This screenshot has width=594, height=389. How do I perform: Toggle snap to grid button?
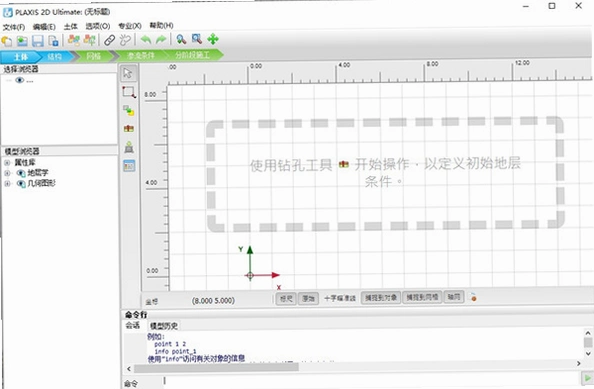coord(422,297)
